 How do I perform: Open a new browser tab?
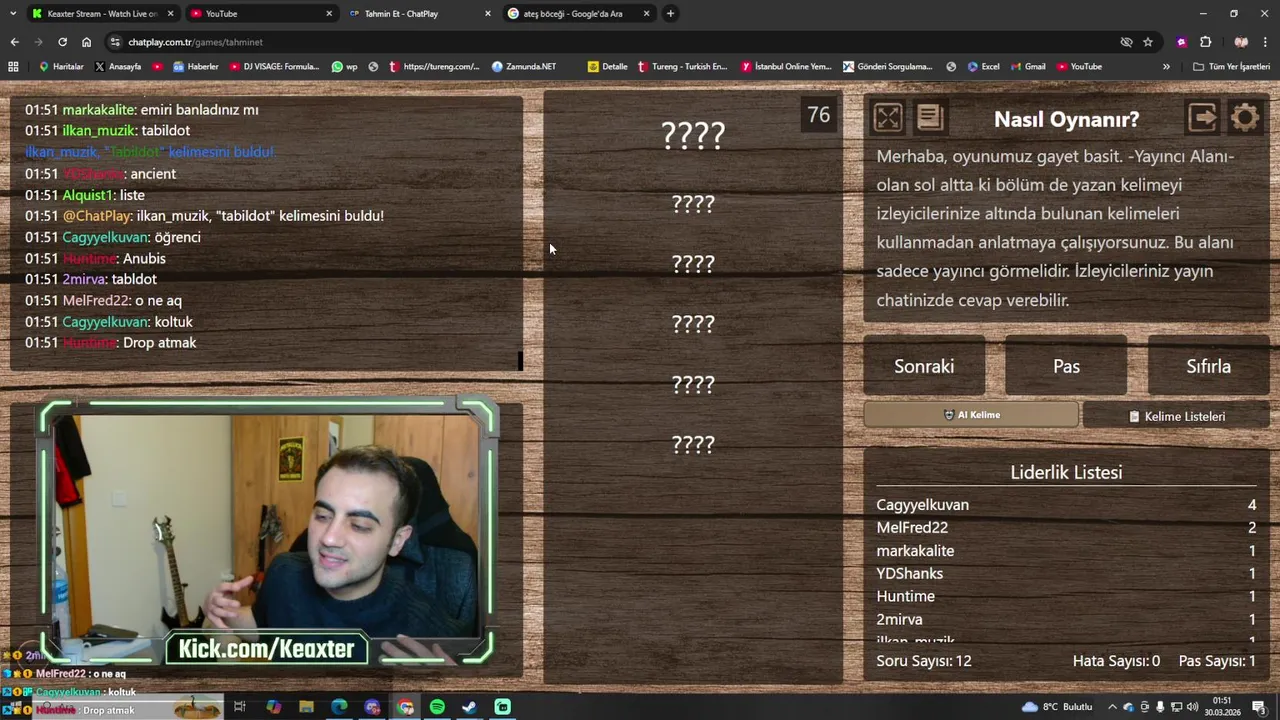coord(670,14)
